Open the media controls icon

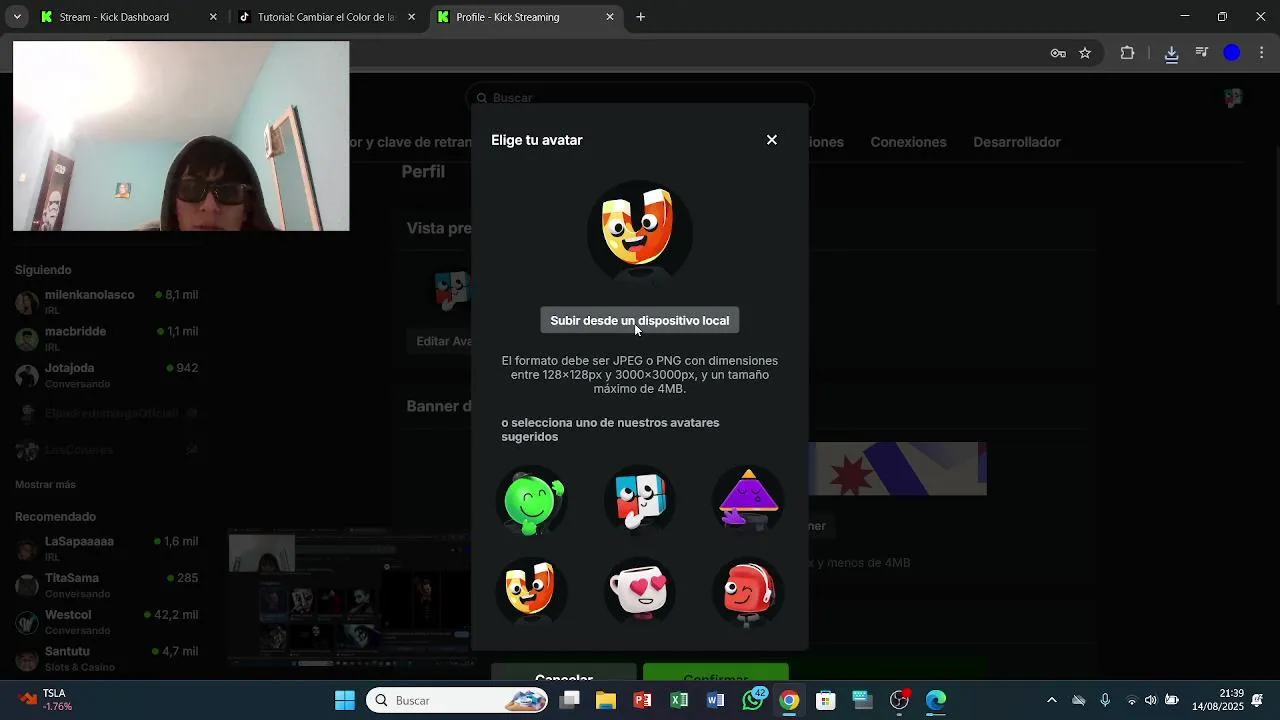point(1202,53)
